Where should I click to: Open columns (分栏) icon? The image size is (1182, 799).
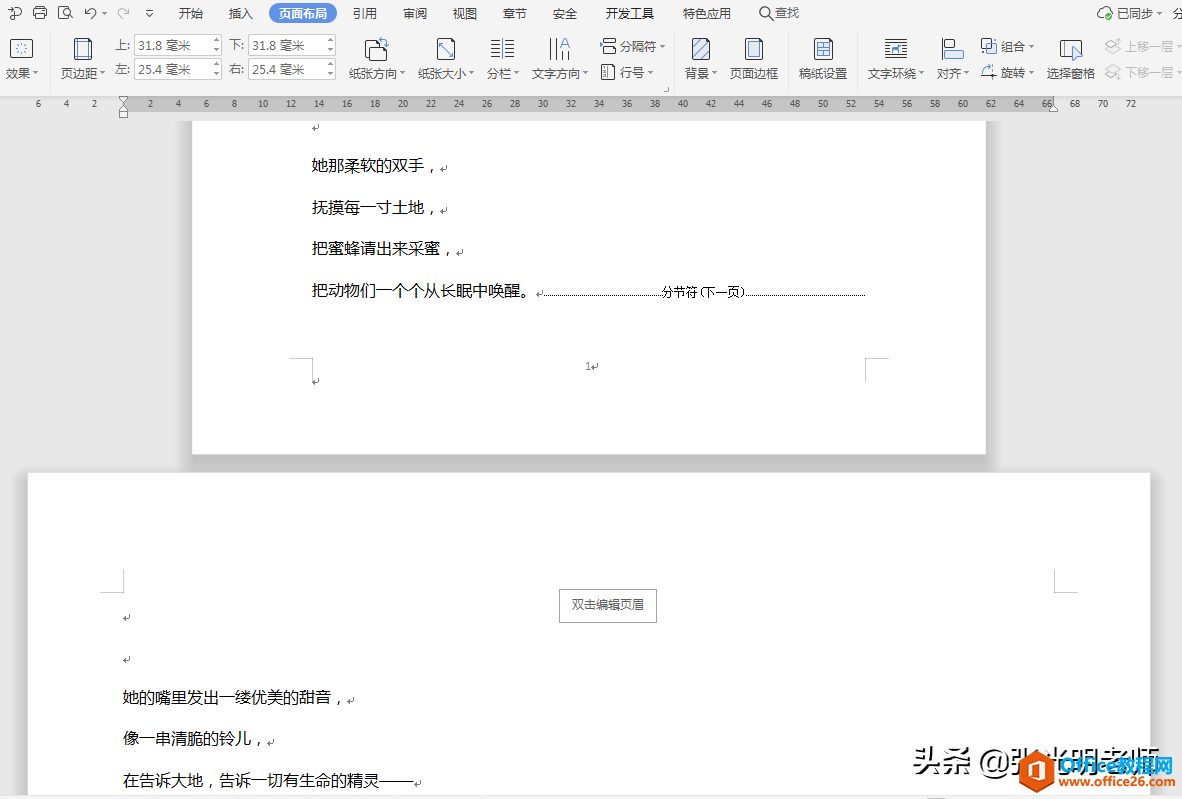click(x=502, y=50)
